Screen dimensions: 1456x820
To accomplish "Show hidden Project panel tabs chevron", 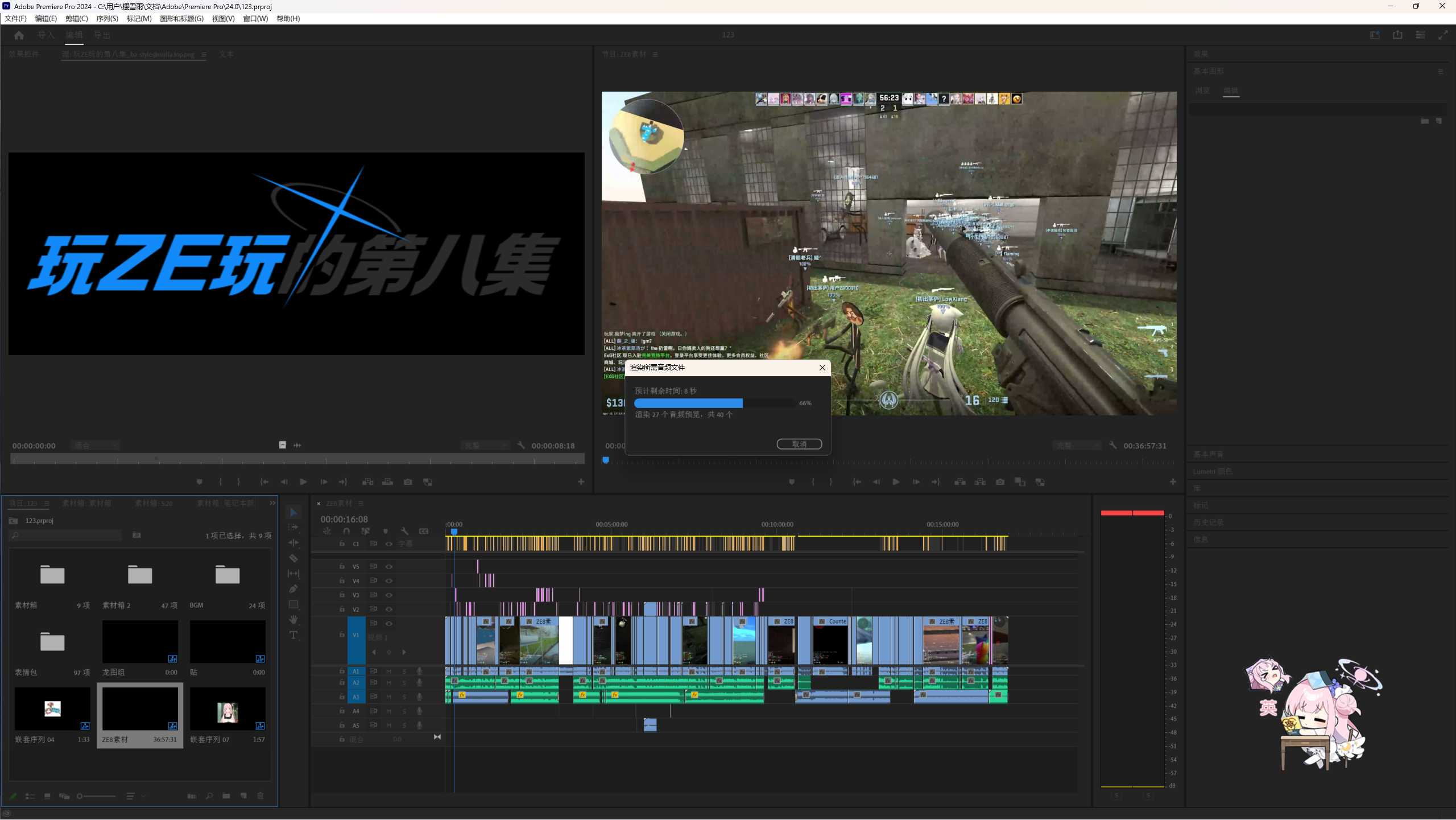I will [272, 503].
